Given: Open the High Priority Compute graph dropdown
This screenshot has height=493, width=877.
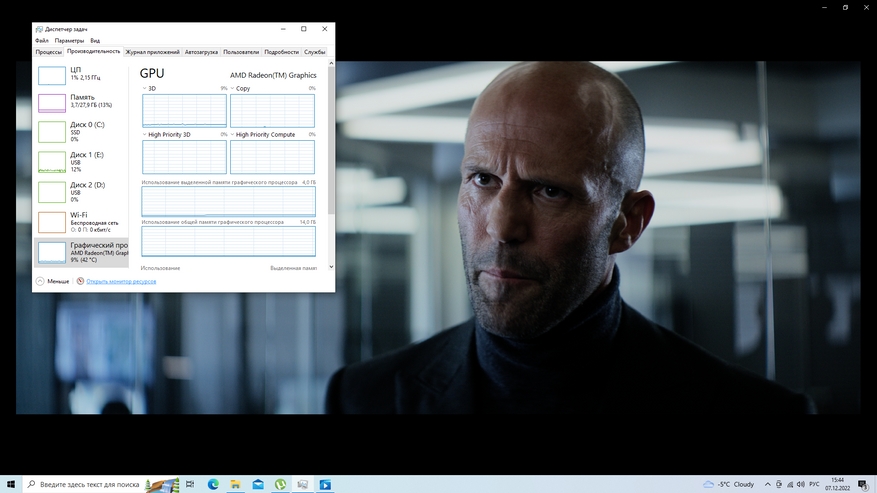Looking at the screenshot, I should coord(233,135).
